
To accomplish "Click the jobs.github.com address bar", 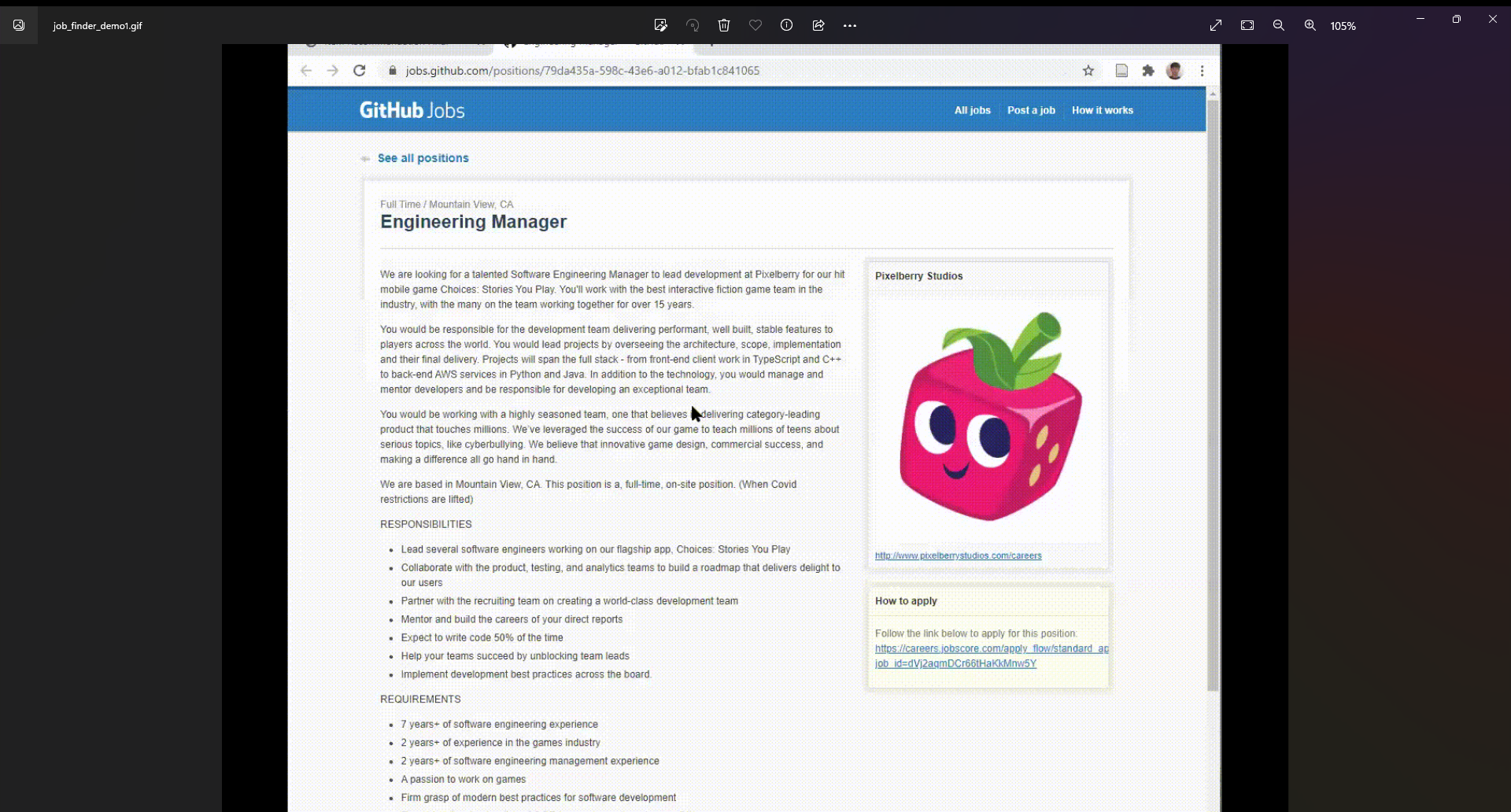I will 582,71.
